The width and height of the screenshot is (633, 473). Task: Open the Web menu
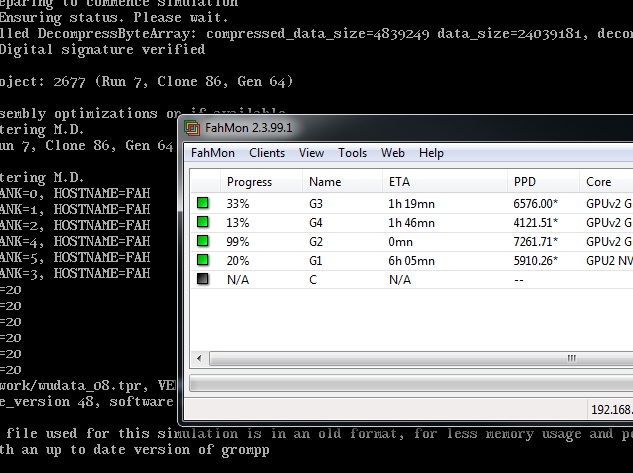(392, 153)
